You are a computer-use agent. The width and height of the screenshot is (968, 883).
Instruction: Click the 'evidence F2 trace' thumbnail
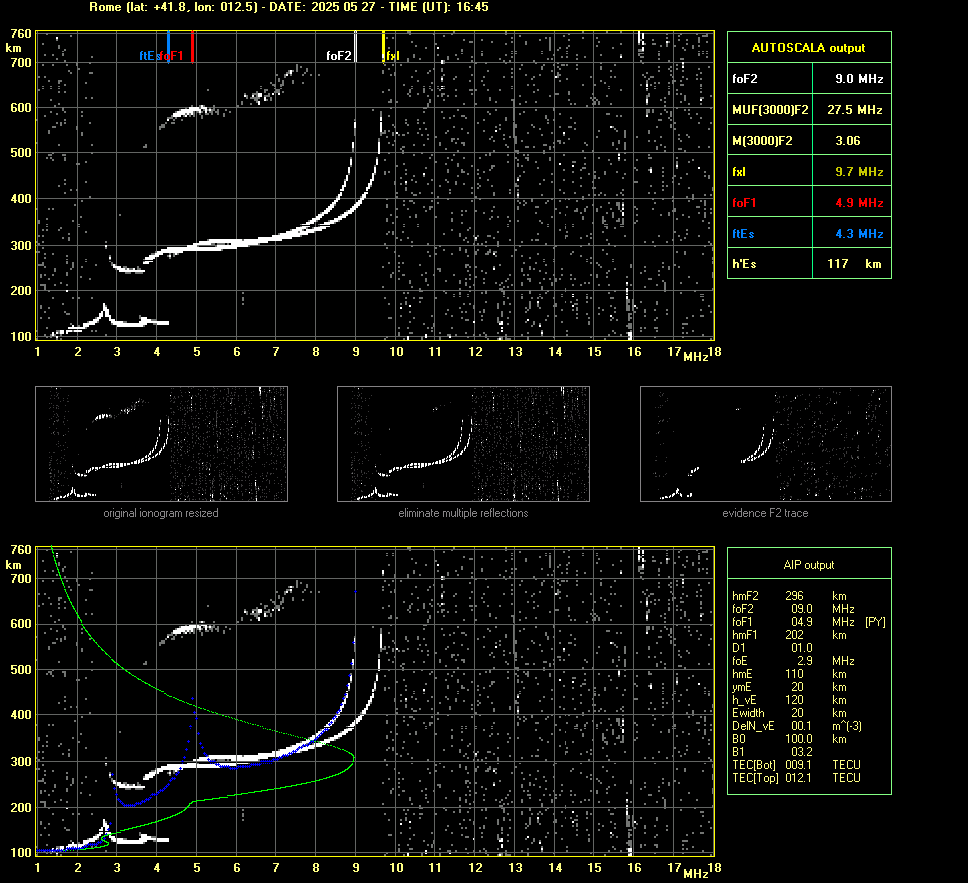tap(766, 444)
